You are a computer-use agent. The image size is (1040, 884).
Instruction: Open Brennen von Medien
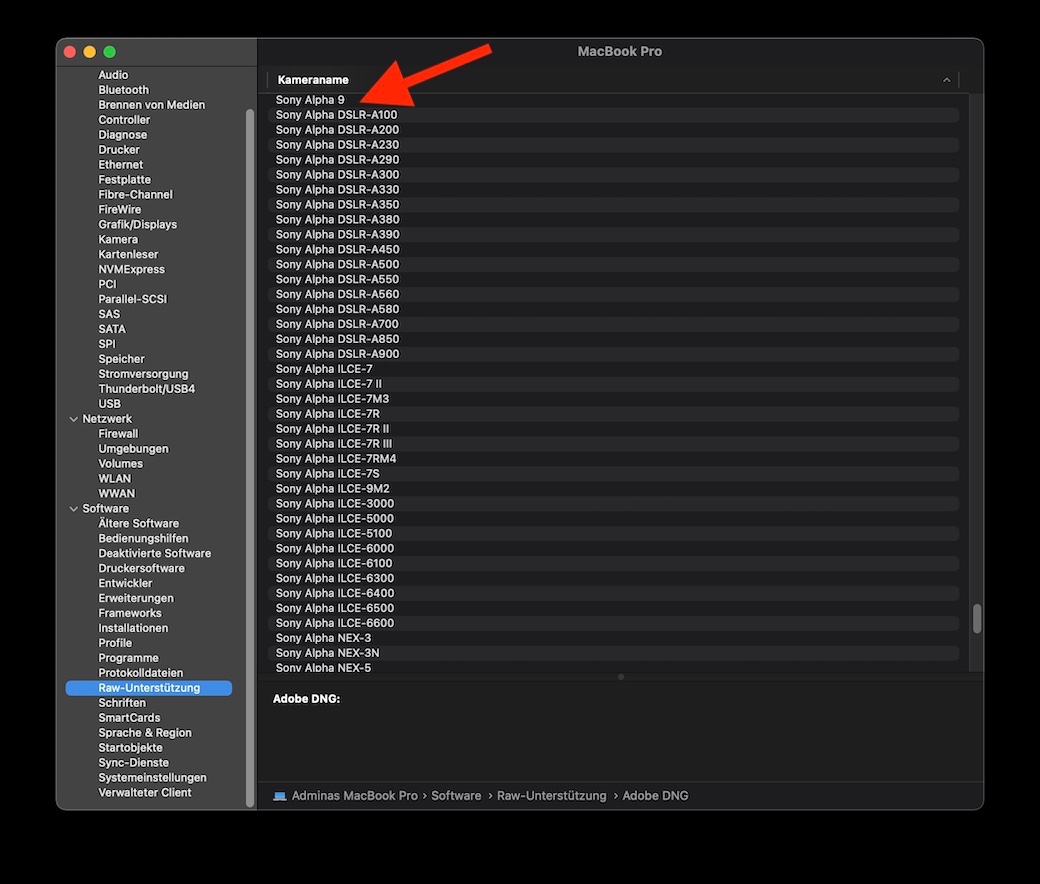pyautogui.click(x=151, y=105)
